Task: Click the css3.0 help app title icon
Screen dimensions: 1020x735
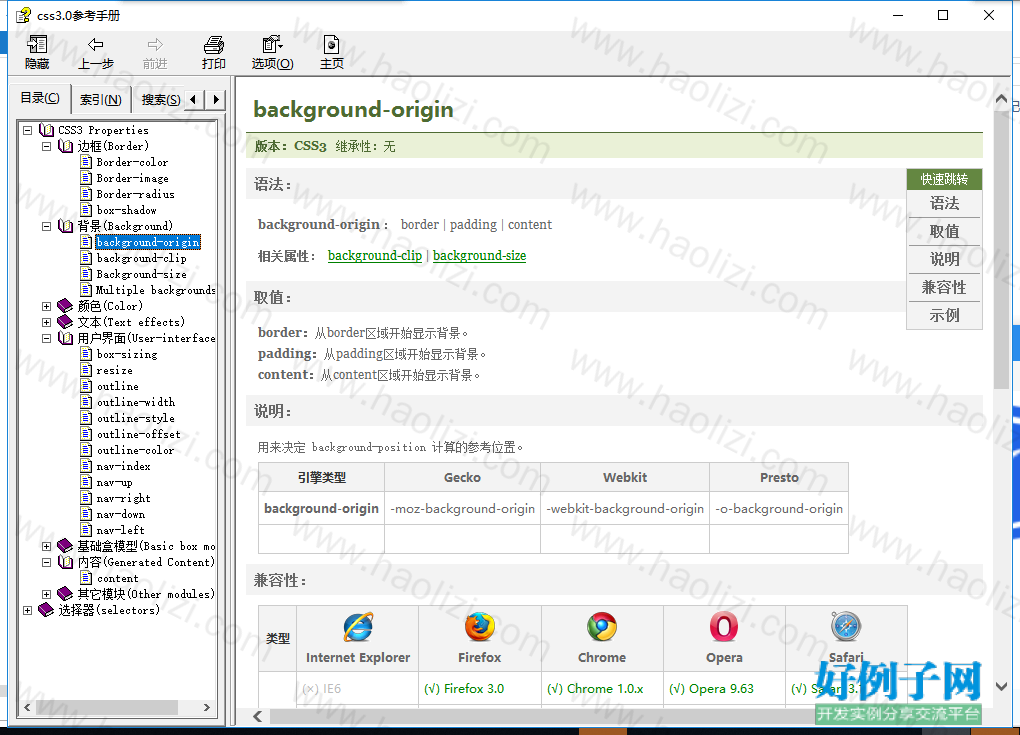Action: coord(23,15)
